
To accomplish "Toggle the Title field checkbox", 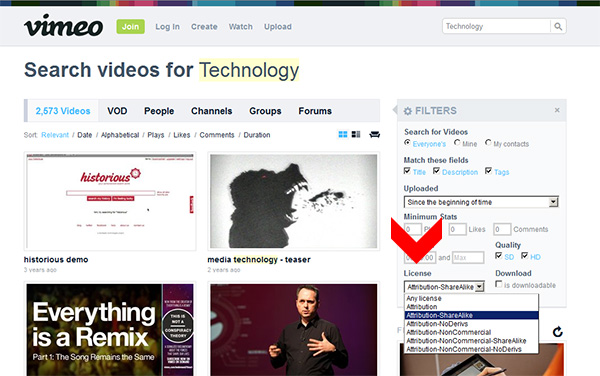I will 407,171.
